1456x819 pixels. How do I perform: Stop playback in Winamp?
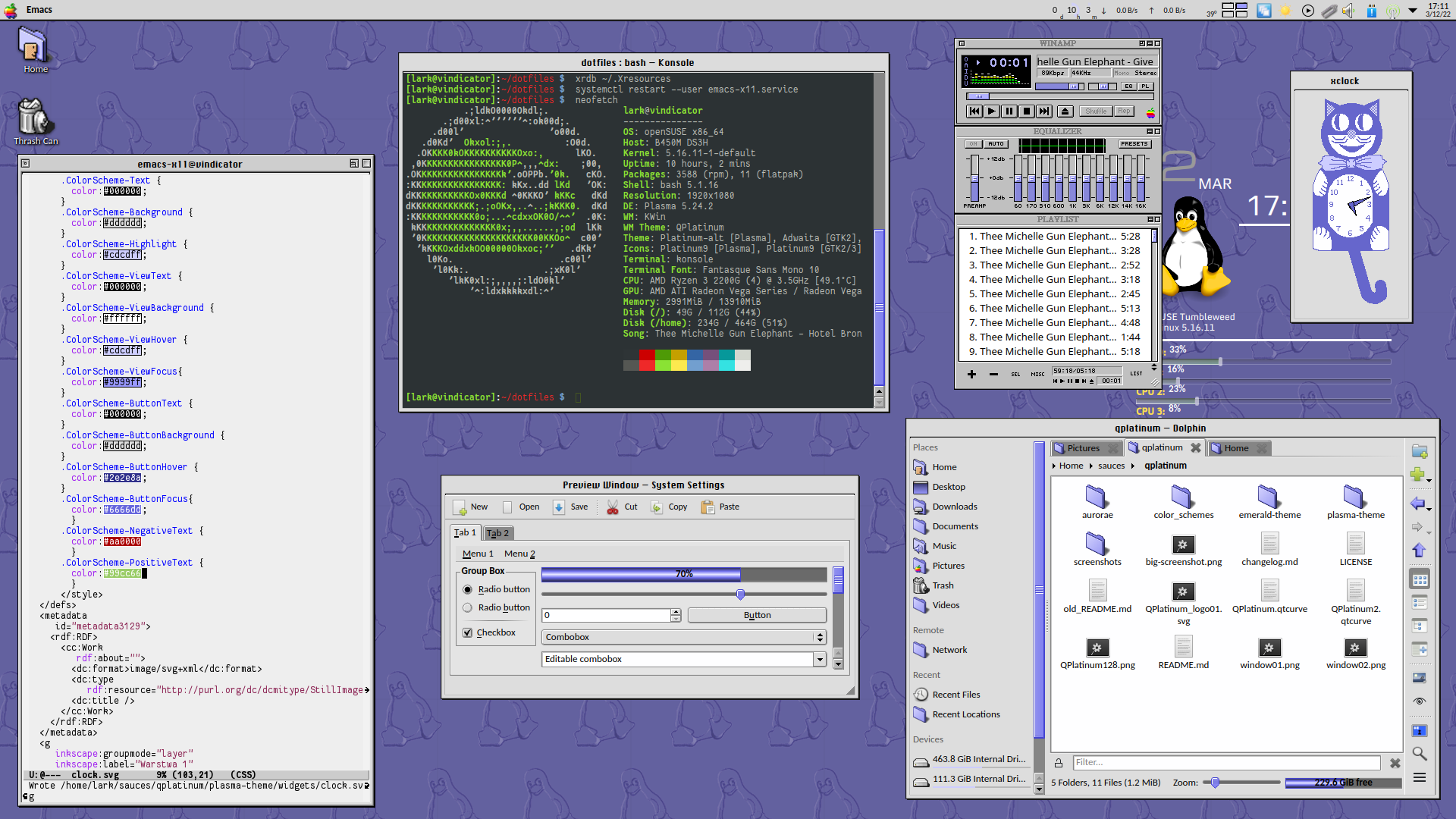click(1026, 111)
